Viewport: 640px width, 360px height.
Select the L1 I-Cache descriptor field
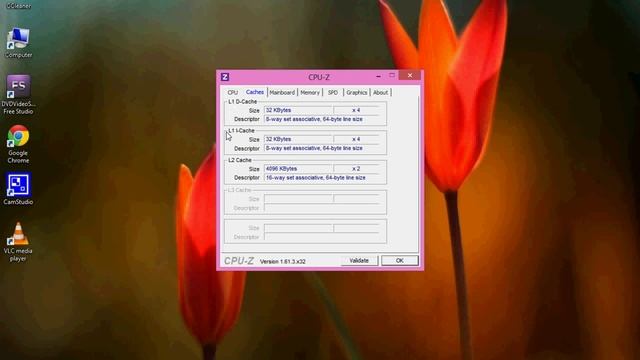pos(322,148)
